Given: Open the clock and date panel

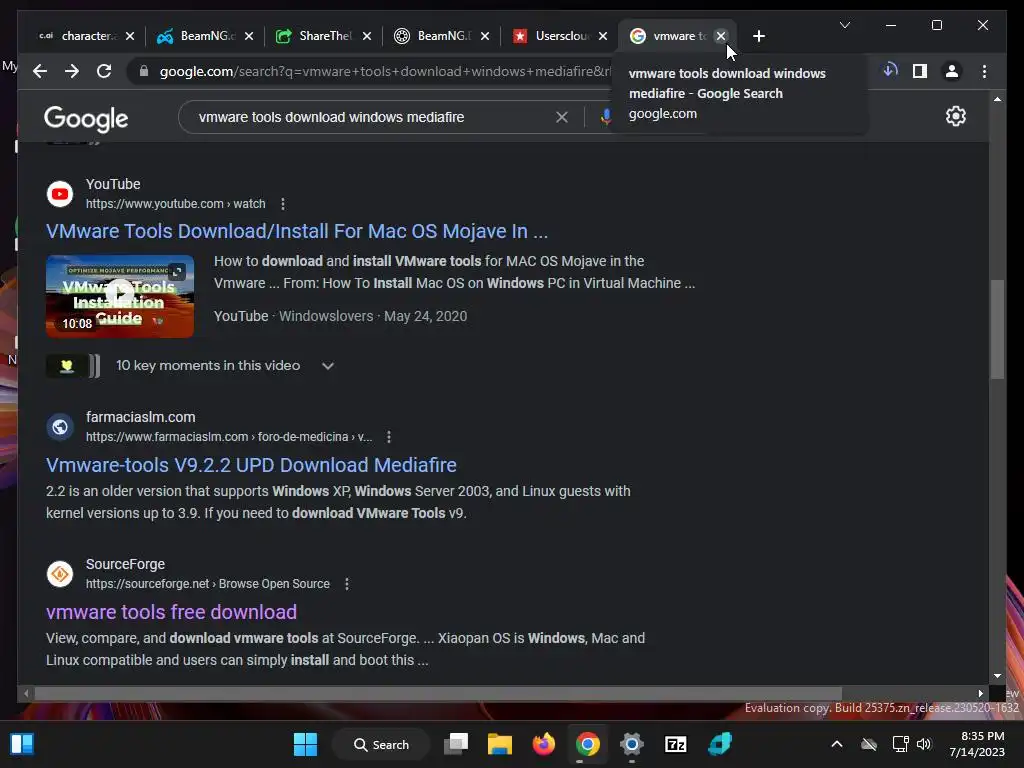Looking at the screenshot, I should click(977, 744).
